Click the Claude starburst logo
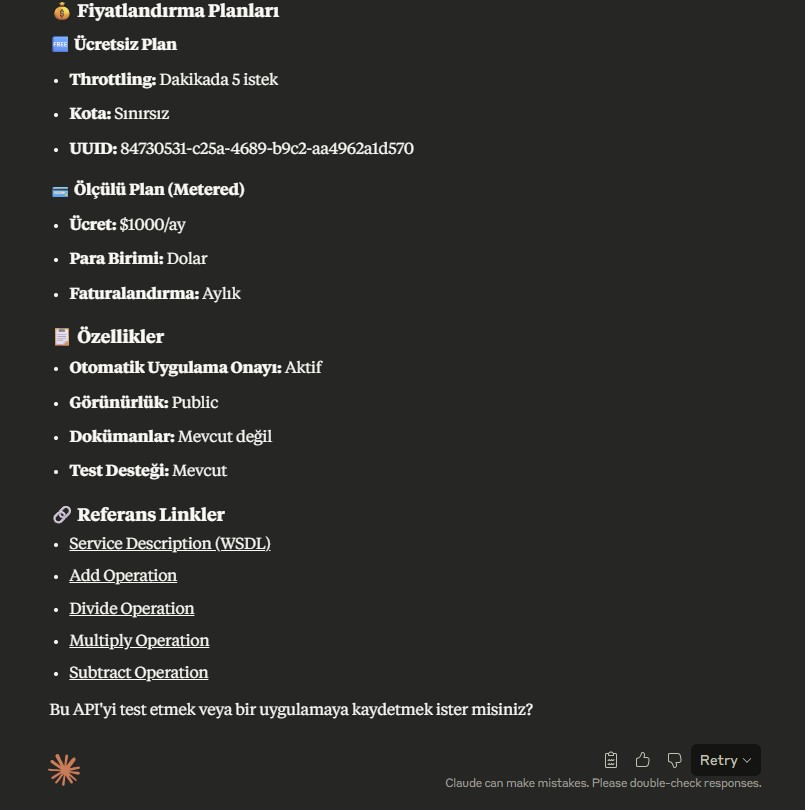This screenshot has height=810, width=805. [x=64, y=769]
